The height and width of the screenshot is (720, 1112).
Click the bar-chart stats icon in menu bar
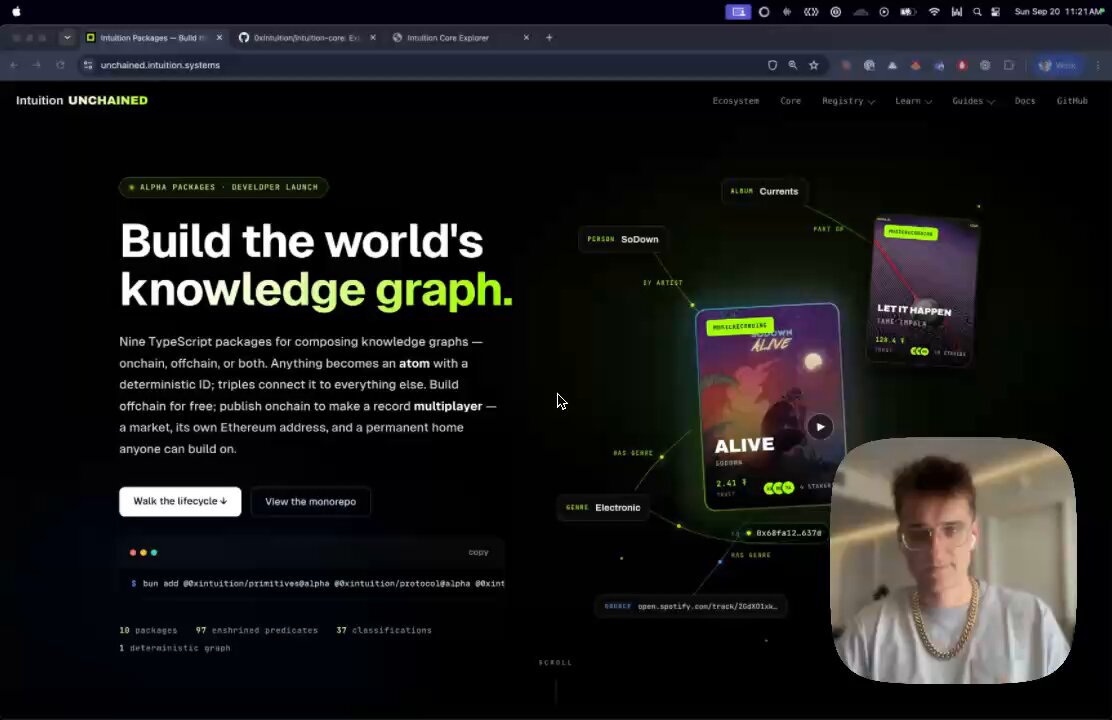pos(957,11)
